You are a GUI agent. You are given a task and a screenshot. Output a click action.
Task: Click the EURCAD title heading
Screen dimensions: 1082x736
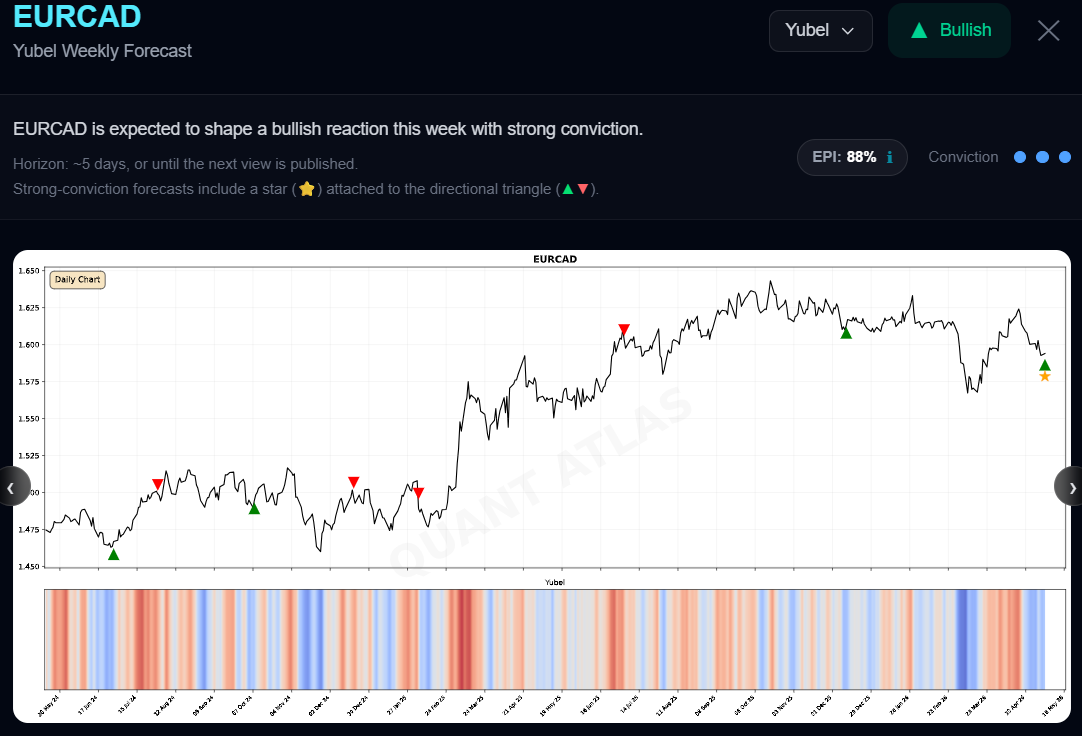coord(77,16)
